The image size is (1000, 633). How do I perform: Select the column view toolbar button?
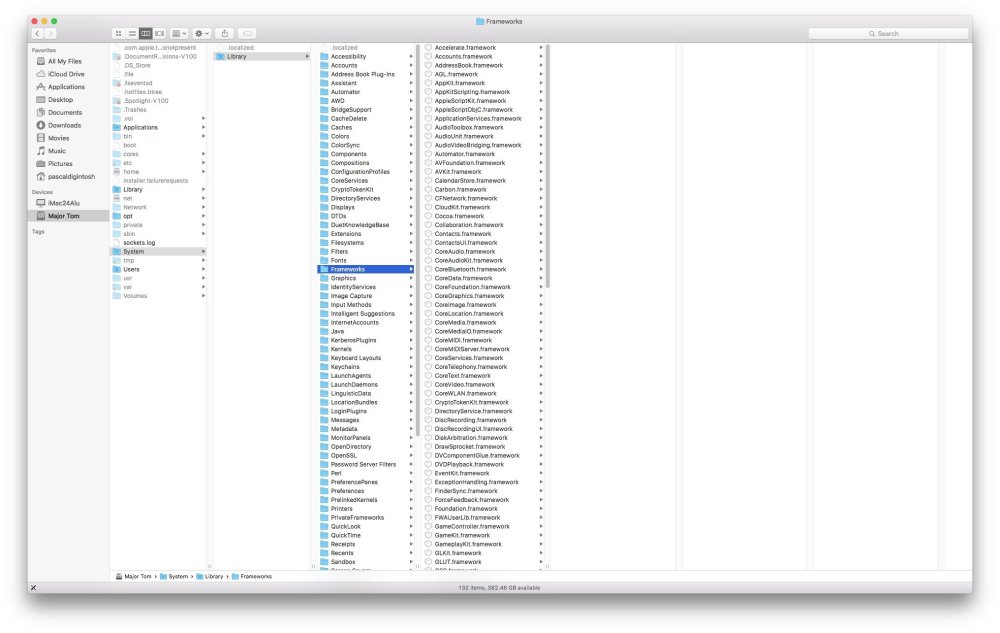(145, 33)
